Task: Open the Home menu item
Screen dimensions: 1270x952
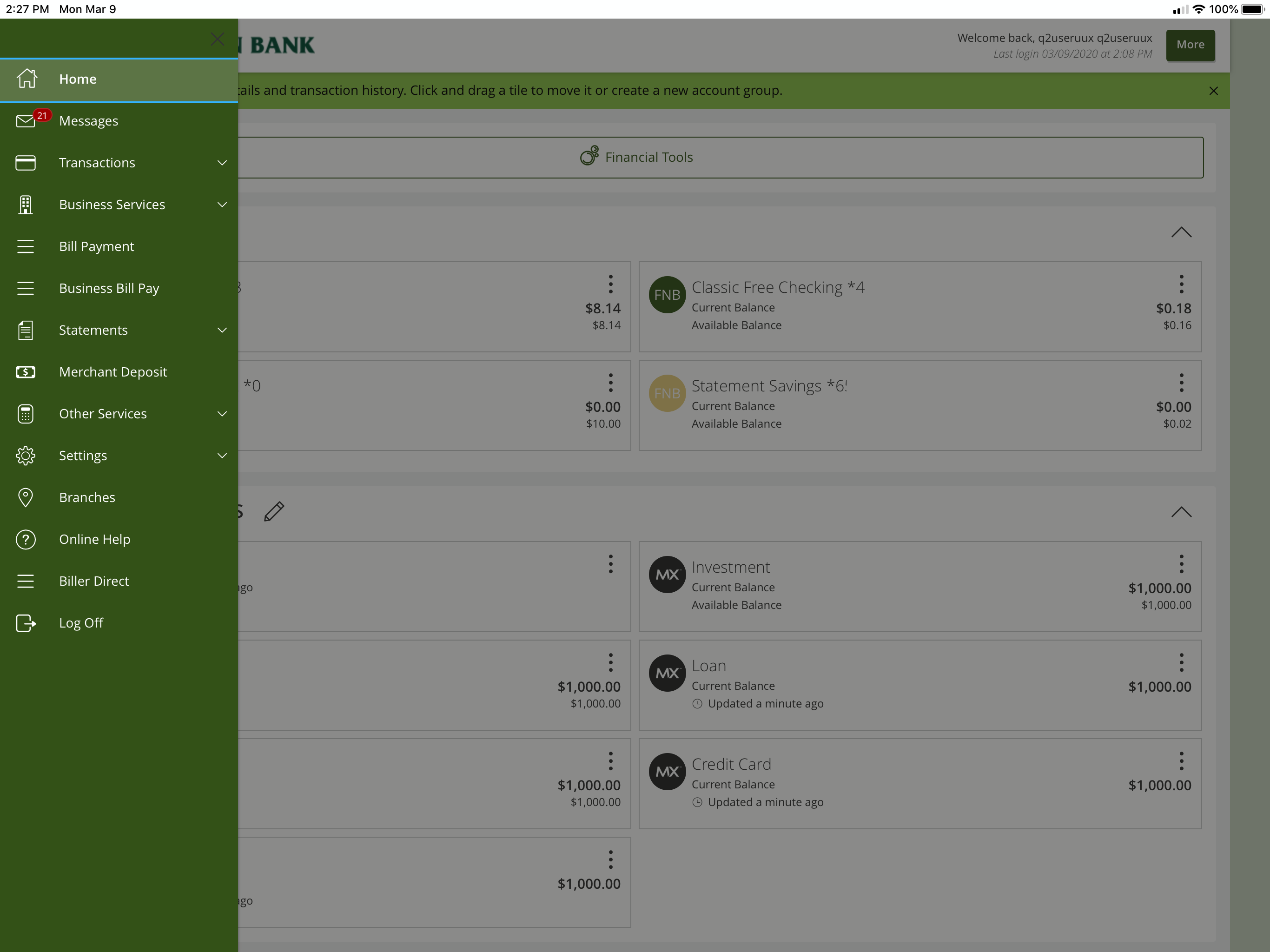Action: [x=119, y=79]
